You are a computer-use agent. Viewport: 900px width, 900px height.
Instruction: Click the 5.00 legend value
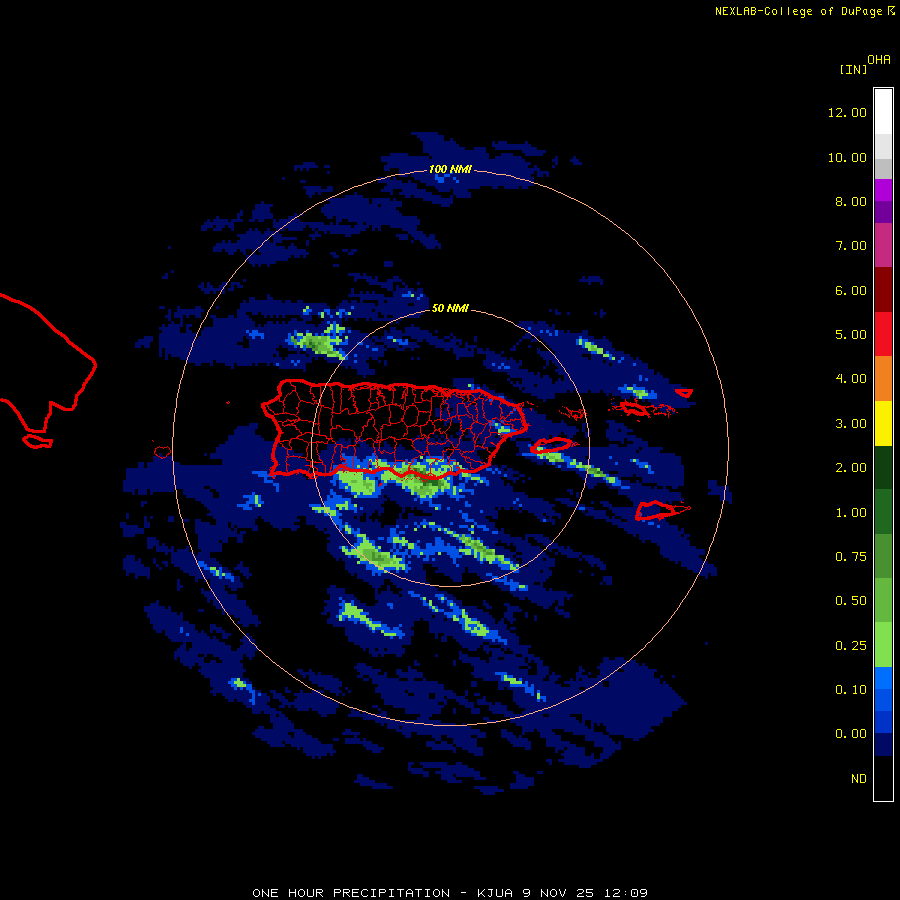point(851,335)
